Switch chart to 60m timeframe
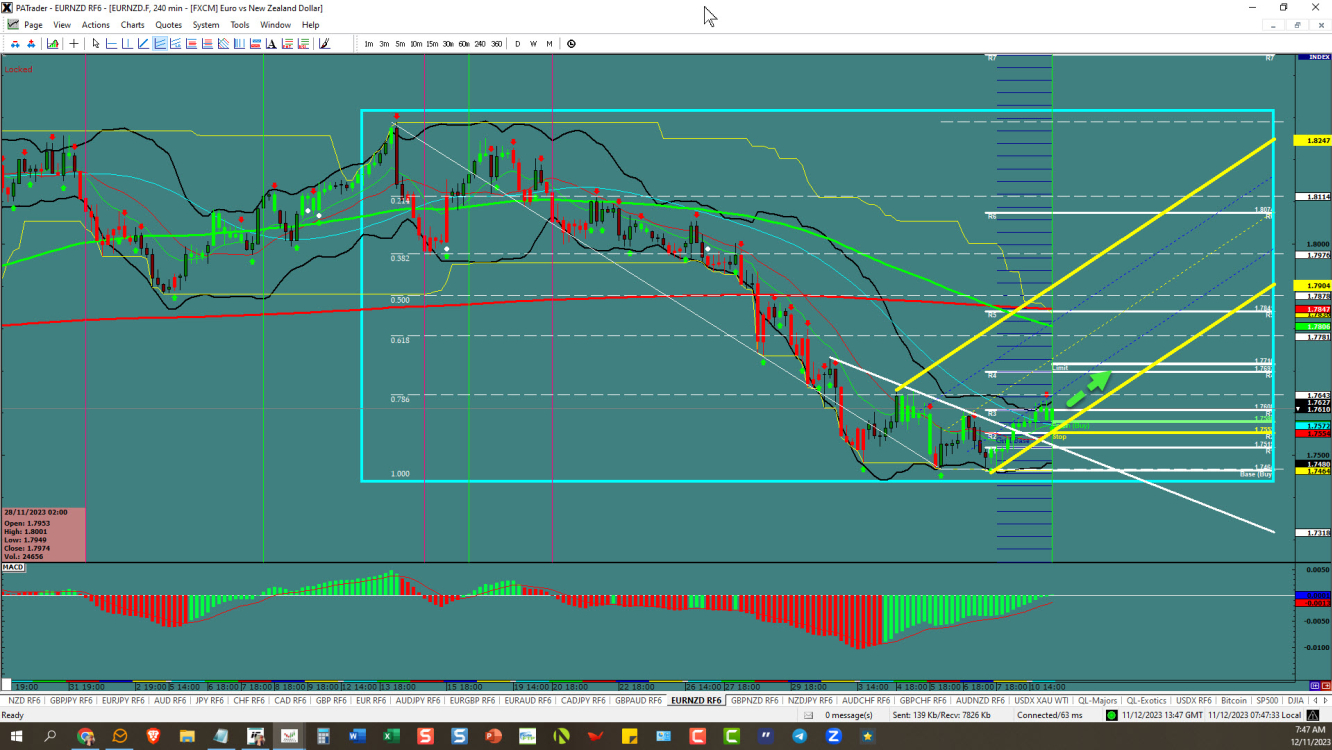 [x=464, y=44]
